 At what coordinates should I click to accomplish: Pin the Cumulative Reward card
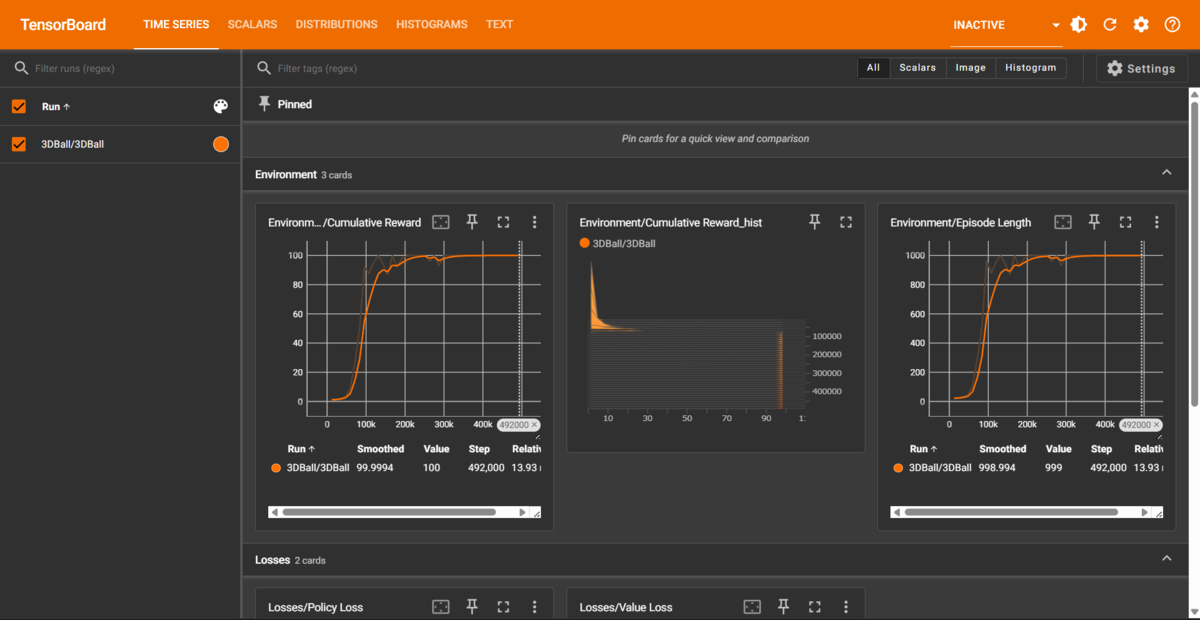[x=472, y=222]
